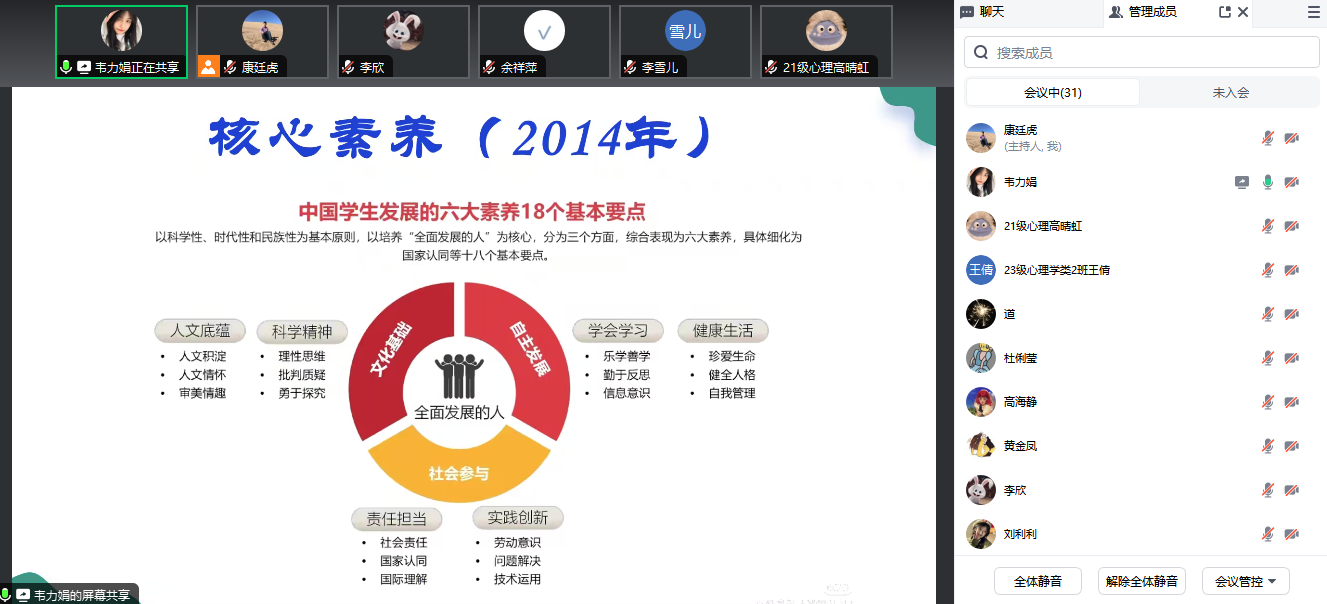Image resolution: width=1327 pixels, height=604 pixels.
Task: Open the hamburger menu in panel header
Action: 1313,12
